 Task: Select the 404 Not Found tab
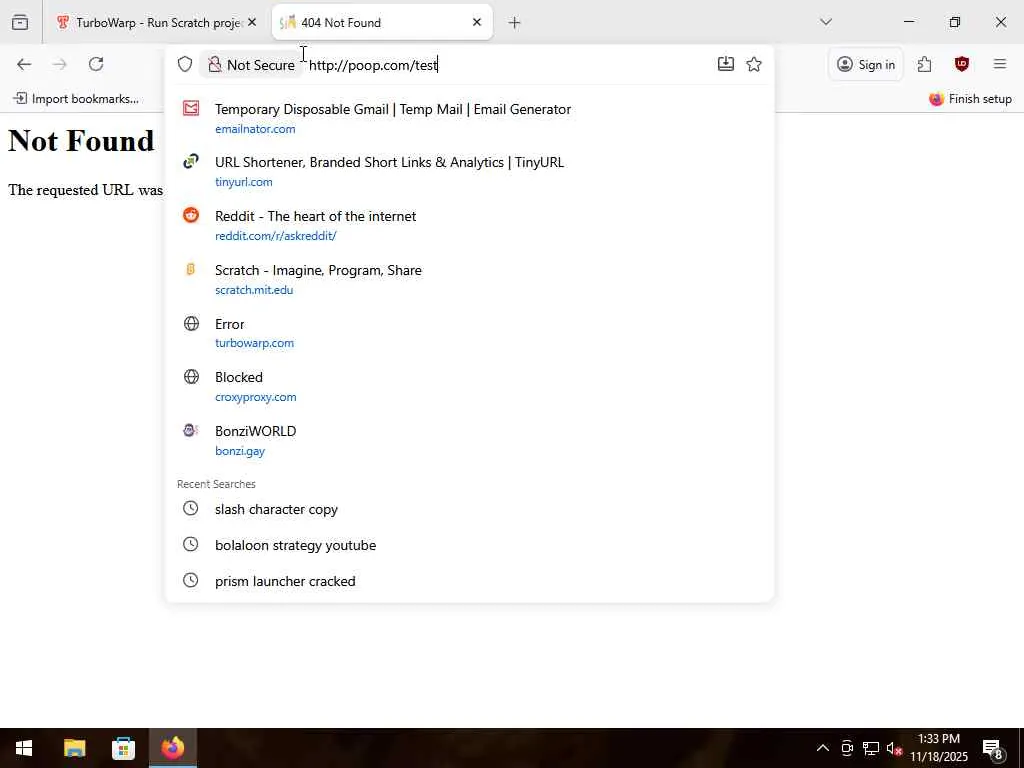pos(381,22)
